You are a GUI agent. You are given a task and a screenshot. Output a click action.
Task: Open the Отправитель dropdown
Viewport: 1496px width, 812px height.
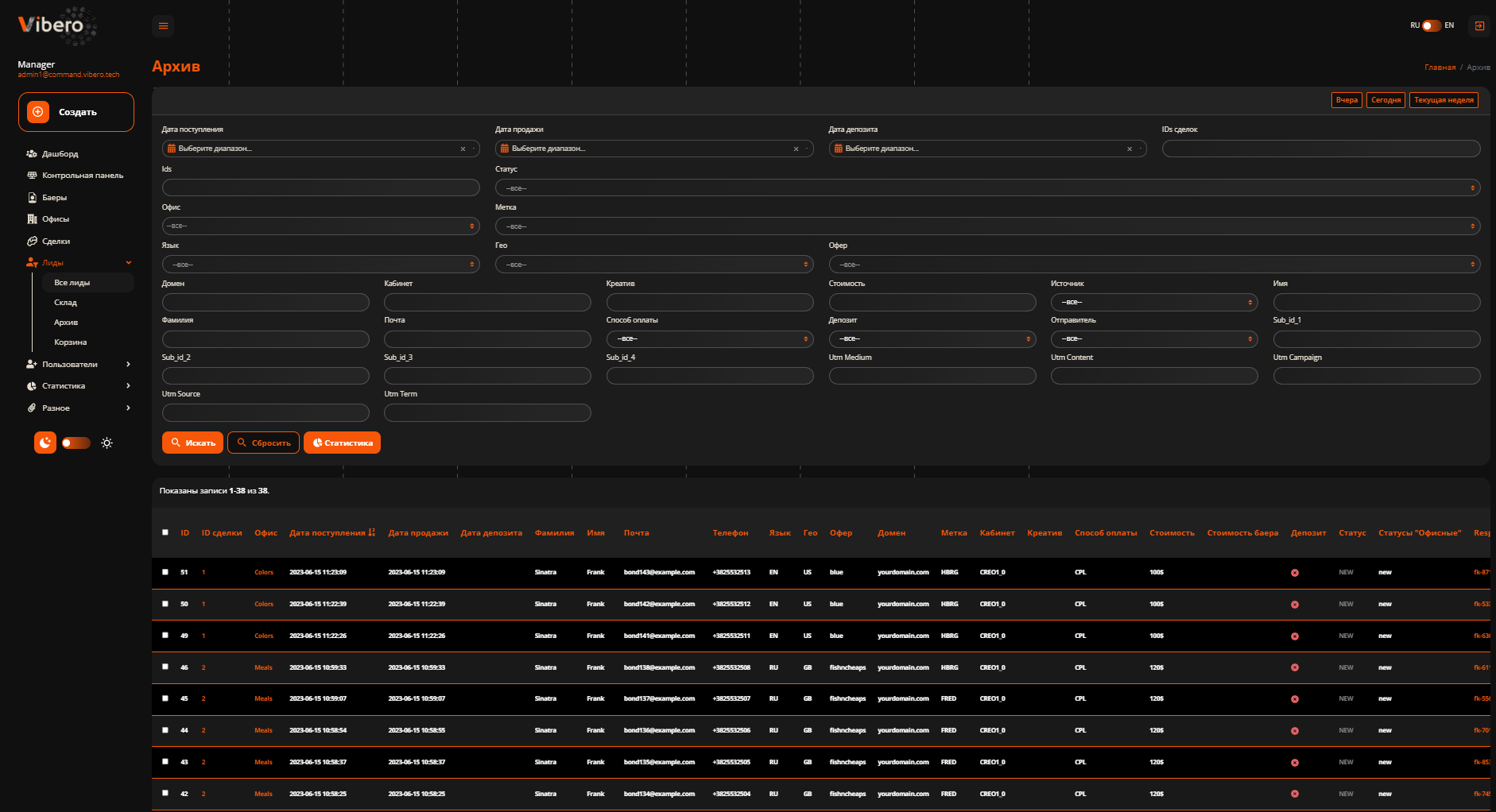tap(1154, 339)
